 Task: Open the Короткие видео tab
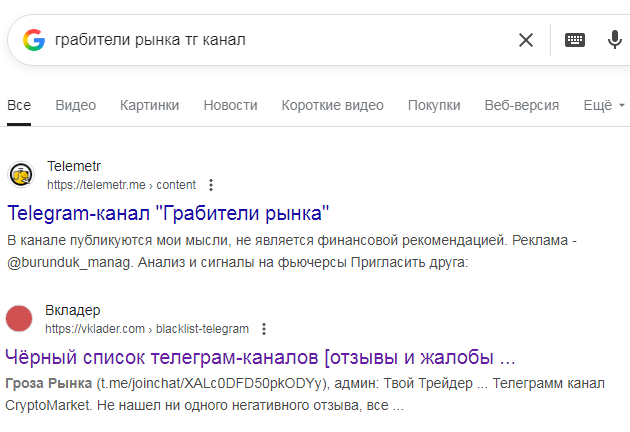pos(332,105)
